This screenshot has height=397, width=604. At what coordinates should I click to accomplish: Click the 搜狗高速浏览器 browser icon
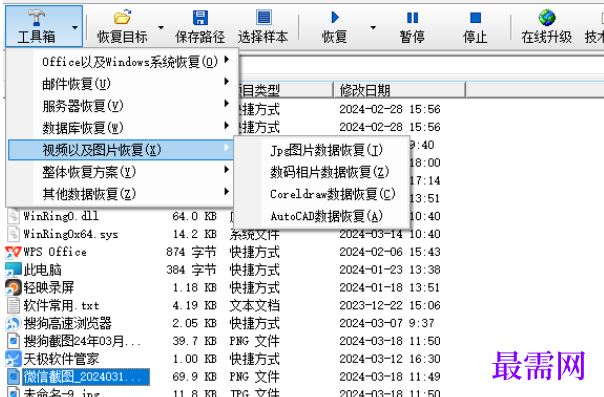point(13,323)
